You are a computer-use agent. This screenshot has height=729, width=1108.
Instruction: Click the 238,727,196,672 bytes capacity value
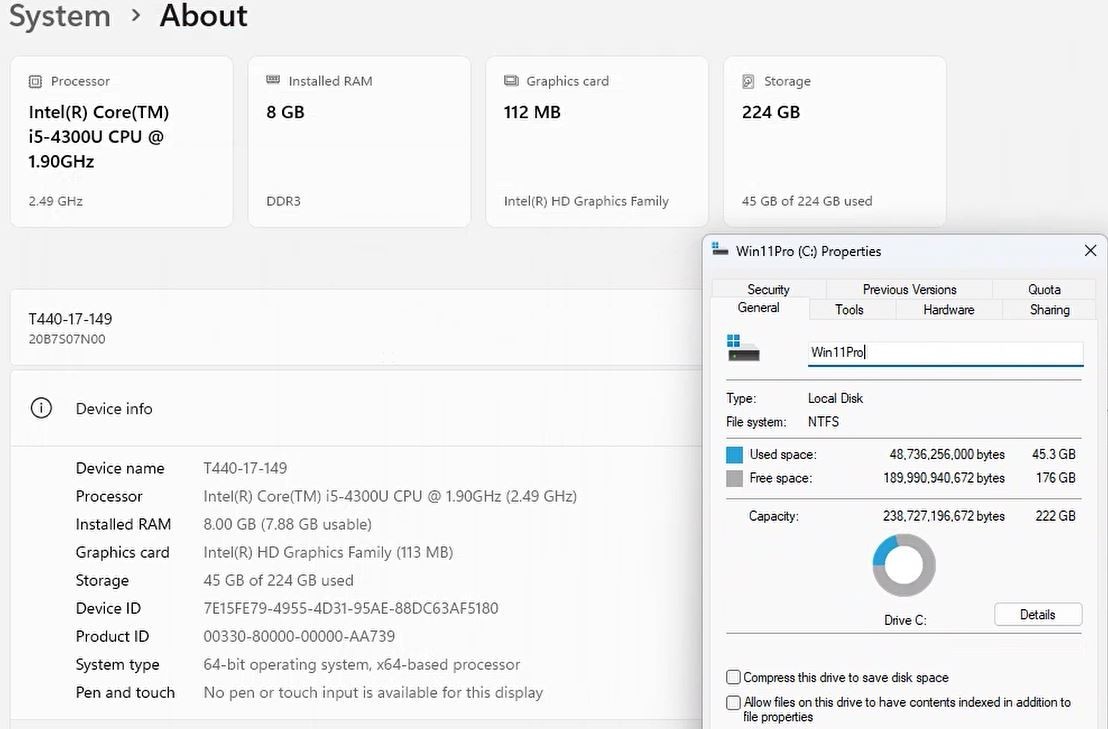943,516
